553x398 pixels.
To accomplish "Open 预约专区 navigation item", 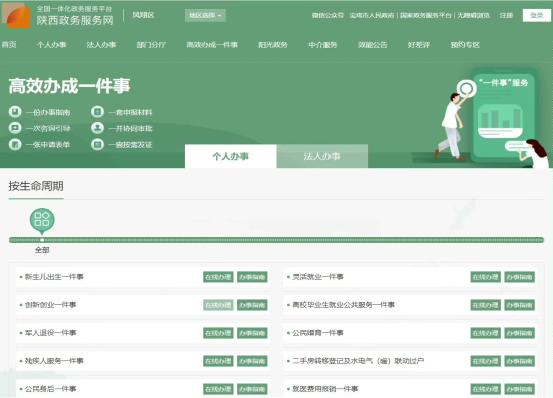I will [465, 45].
